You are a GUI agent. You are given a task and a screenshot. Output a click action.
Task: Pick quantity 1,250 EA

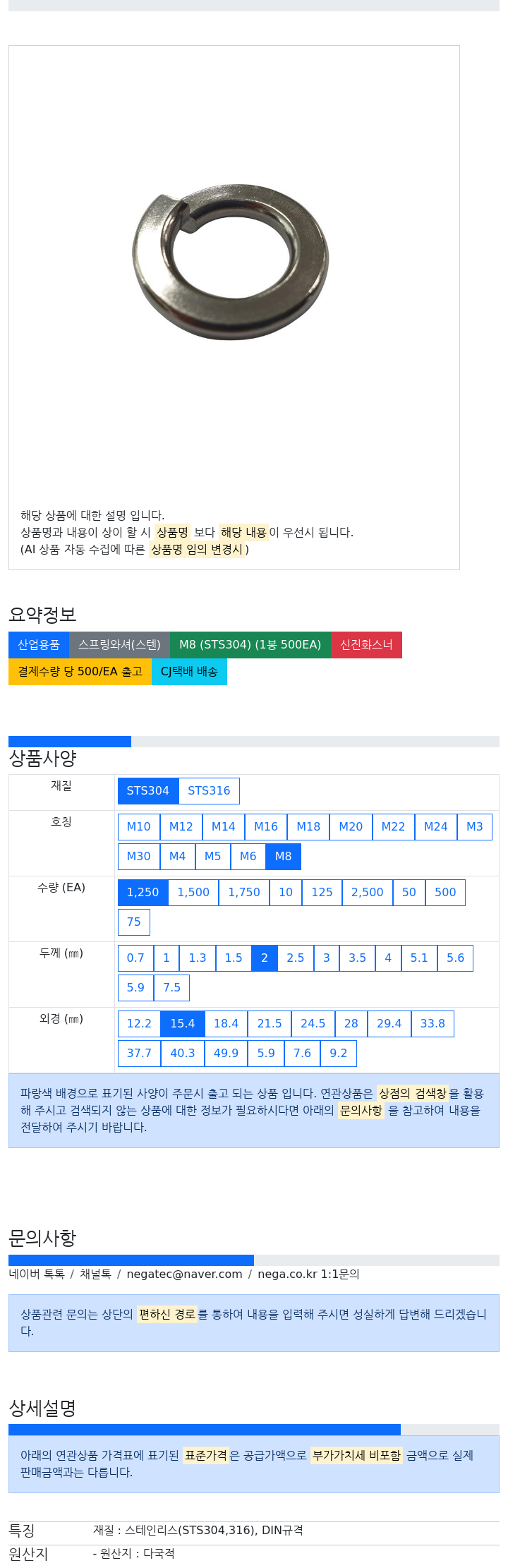click(143, 893)
